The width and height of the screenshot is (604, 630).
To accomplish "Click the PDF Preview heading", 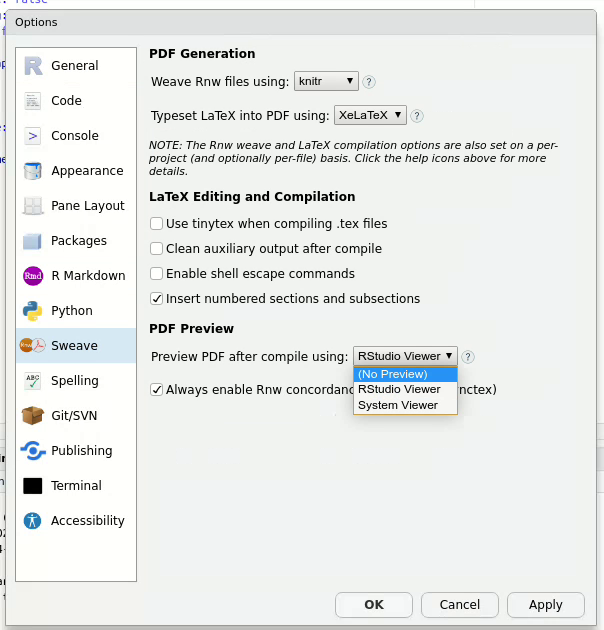I will pyautogui.click(x=191, y=329).
